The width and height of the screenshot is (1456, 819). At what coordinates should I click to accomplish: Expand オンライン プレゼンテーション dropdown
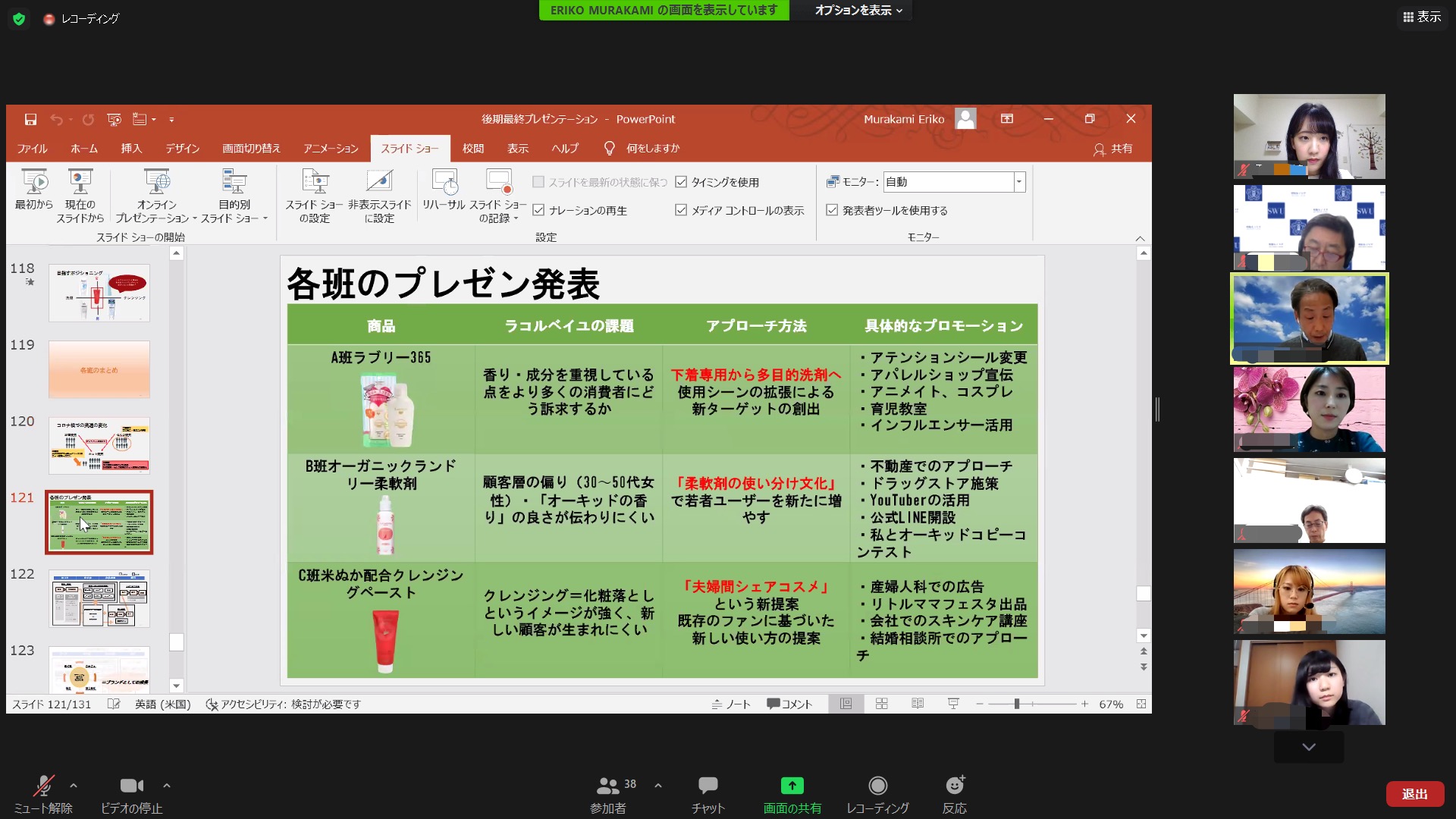(x=194, y=218)
